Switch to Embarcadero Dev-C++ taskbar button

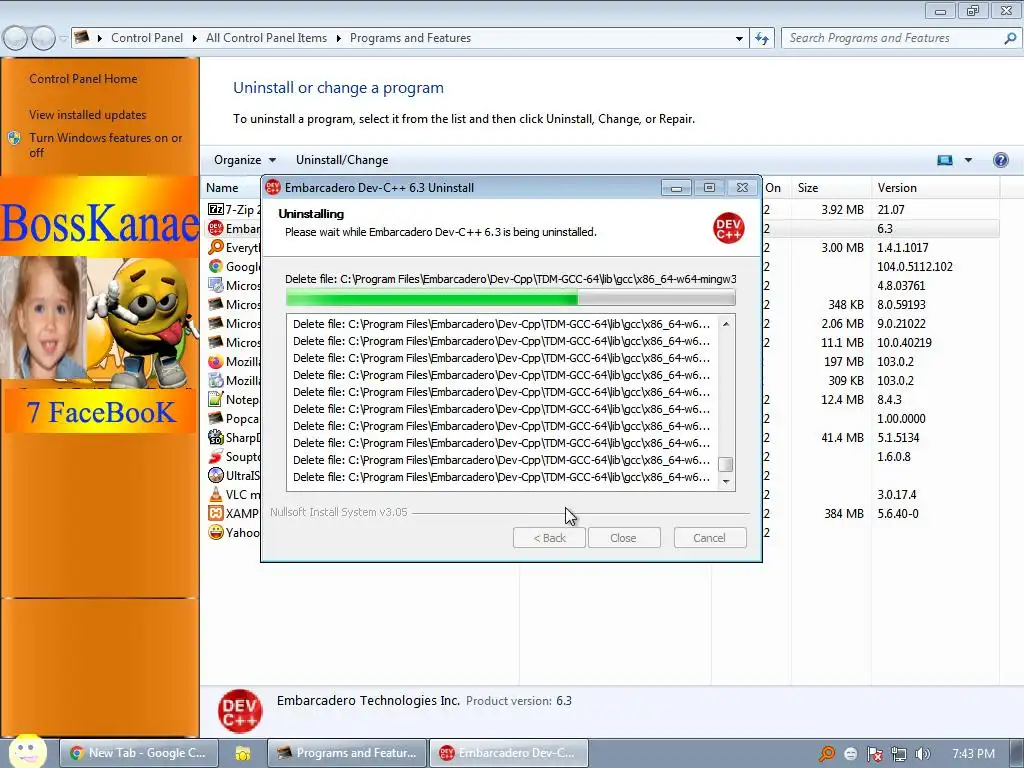click(x=509, y=753)
